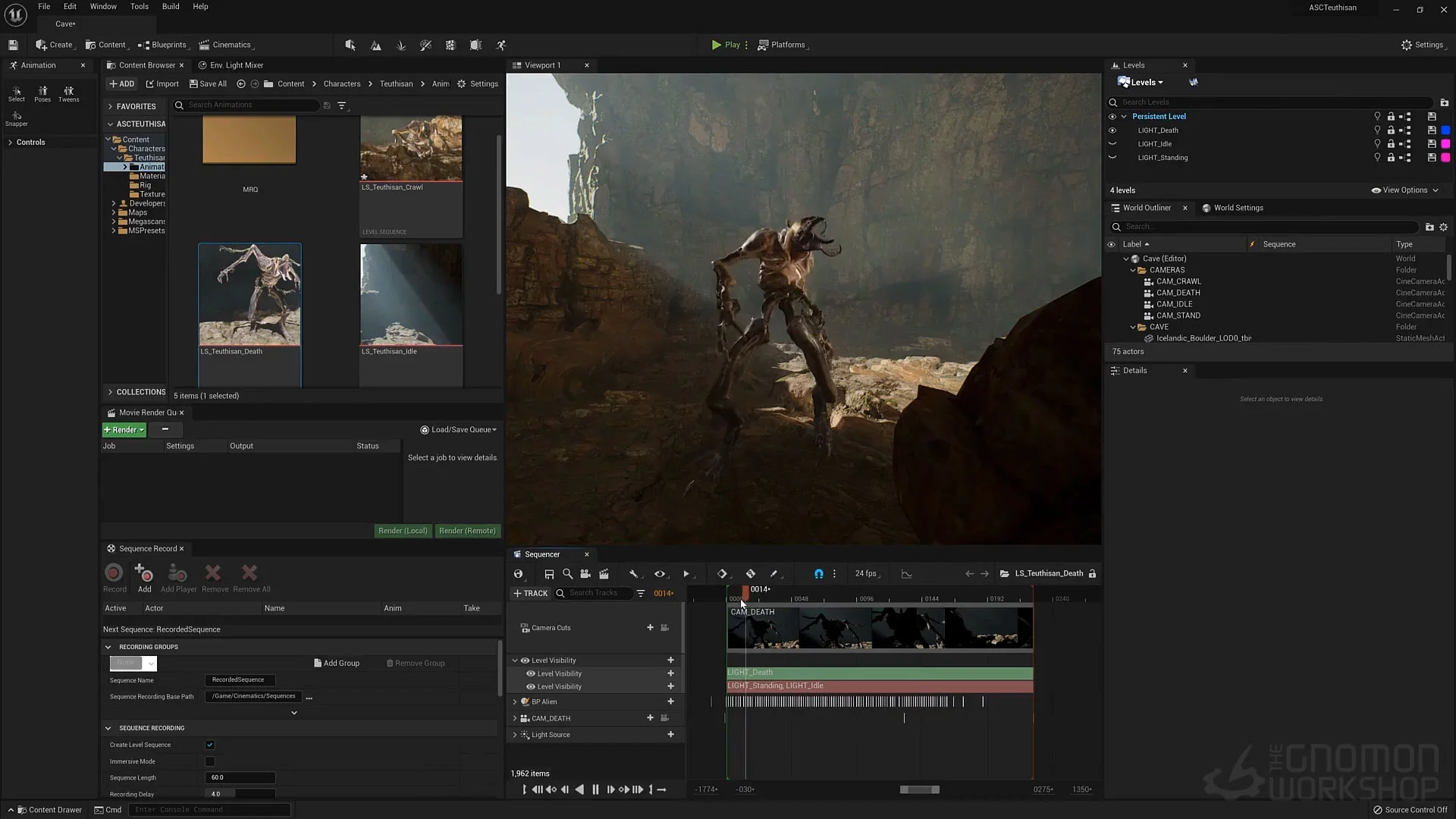Select the Snapper tool in Animation panel
Screen dimensions: 1456x819
tap(16, 119)
